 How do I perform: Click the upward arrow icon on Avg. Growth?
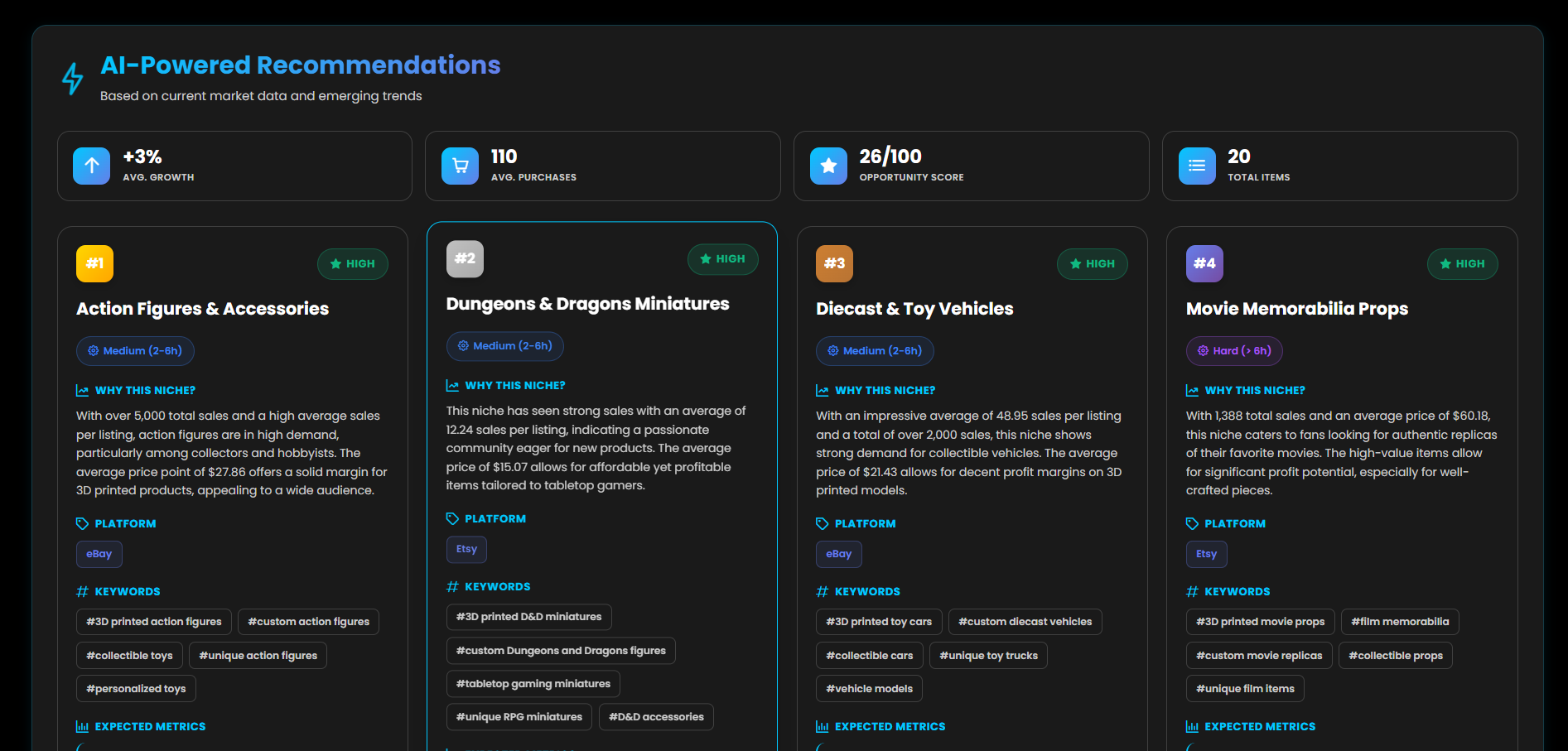[91, 166]
